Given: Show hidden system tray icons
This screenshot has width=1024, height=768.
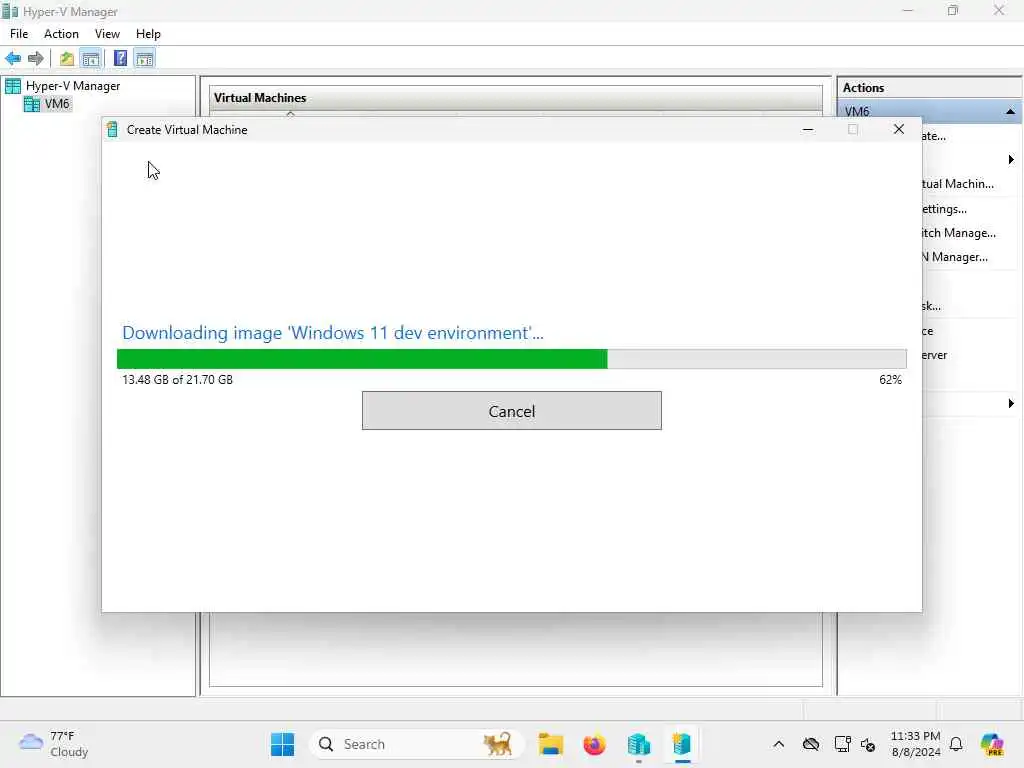Looking at the screenshot, I should (x=778, y=744).
